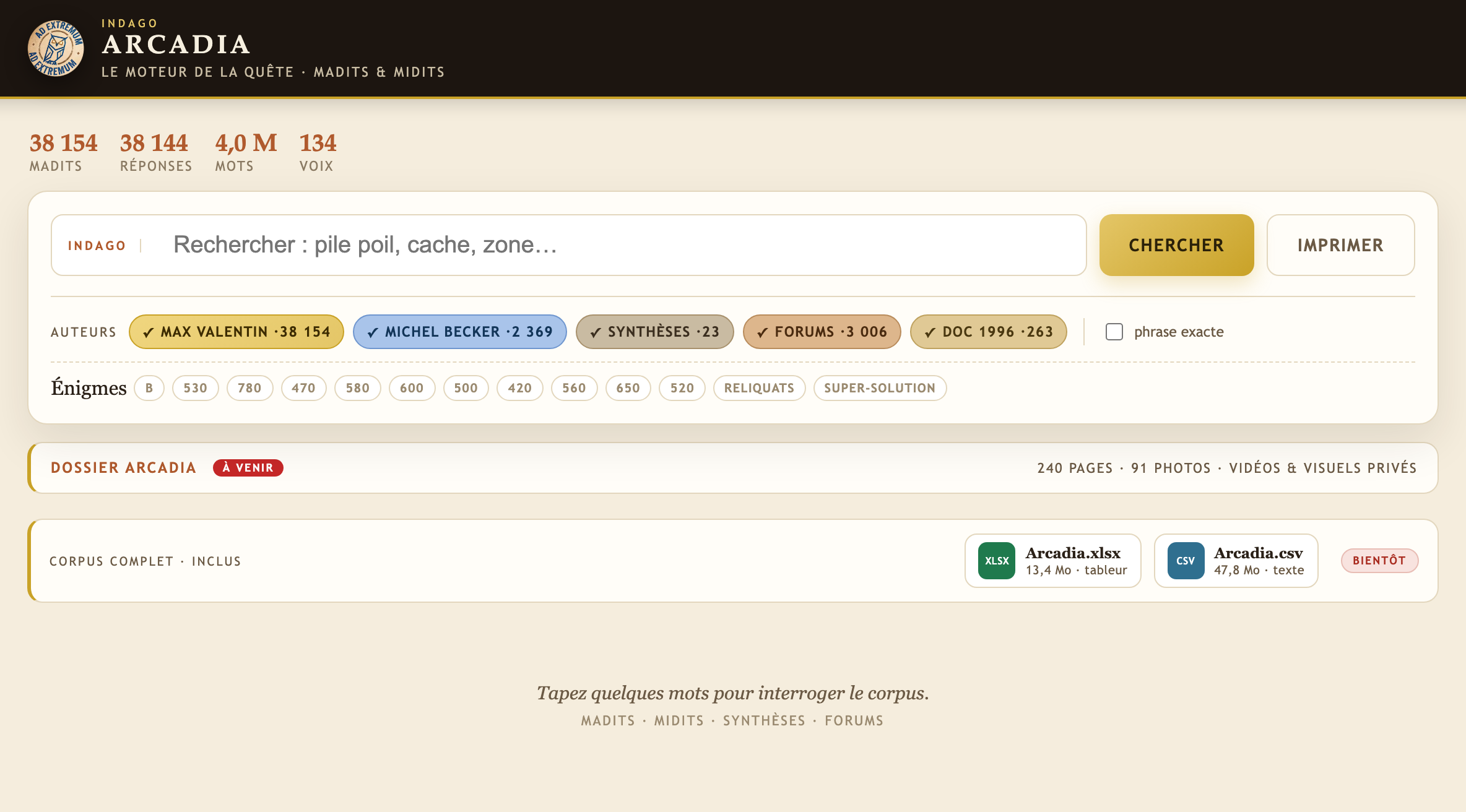Click the green XLSX file icon
The image size is (1466, 812).
[x=997, y=561]
